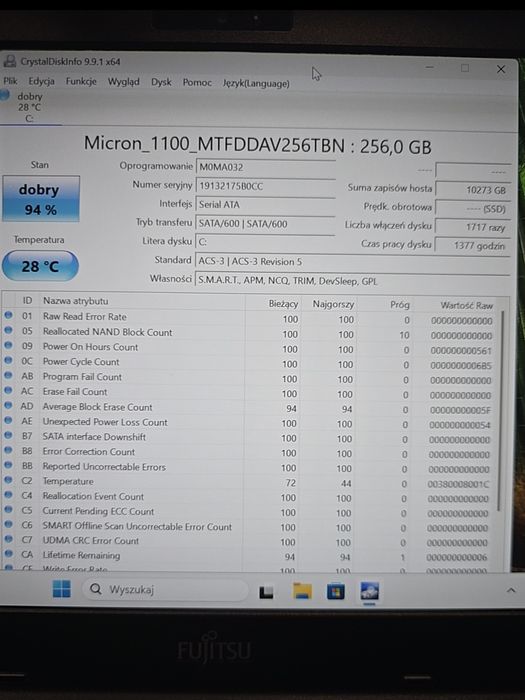Click the status dot for SMART Offline Scan row

[8, 524]
